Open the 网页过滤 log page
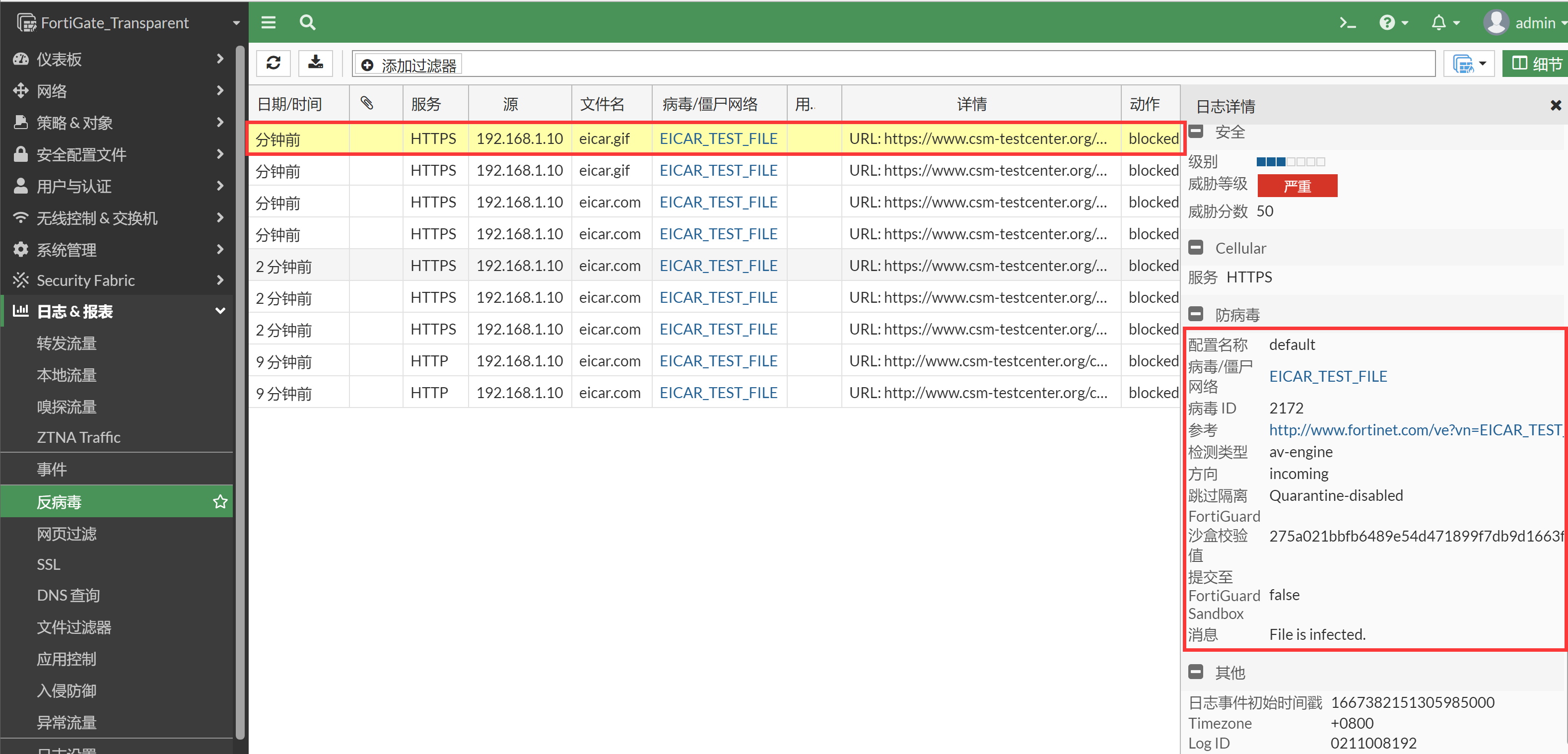 [x=67, y=534]
